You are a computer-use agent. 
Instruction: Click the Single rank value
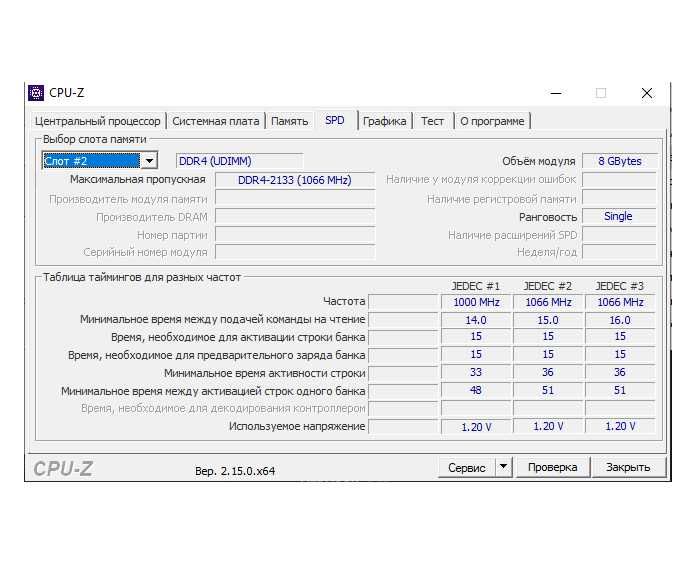coord(619,216)
